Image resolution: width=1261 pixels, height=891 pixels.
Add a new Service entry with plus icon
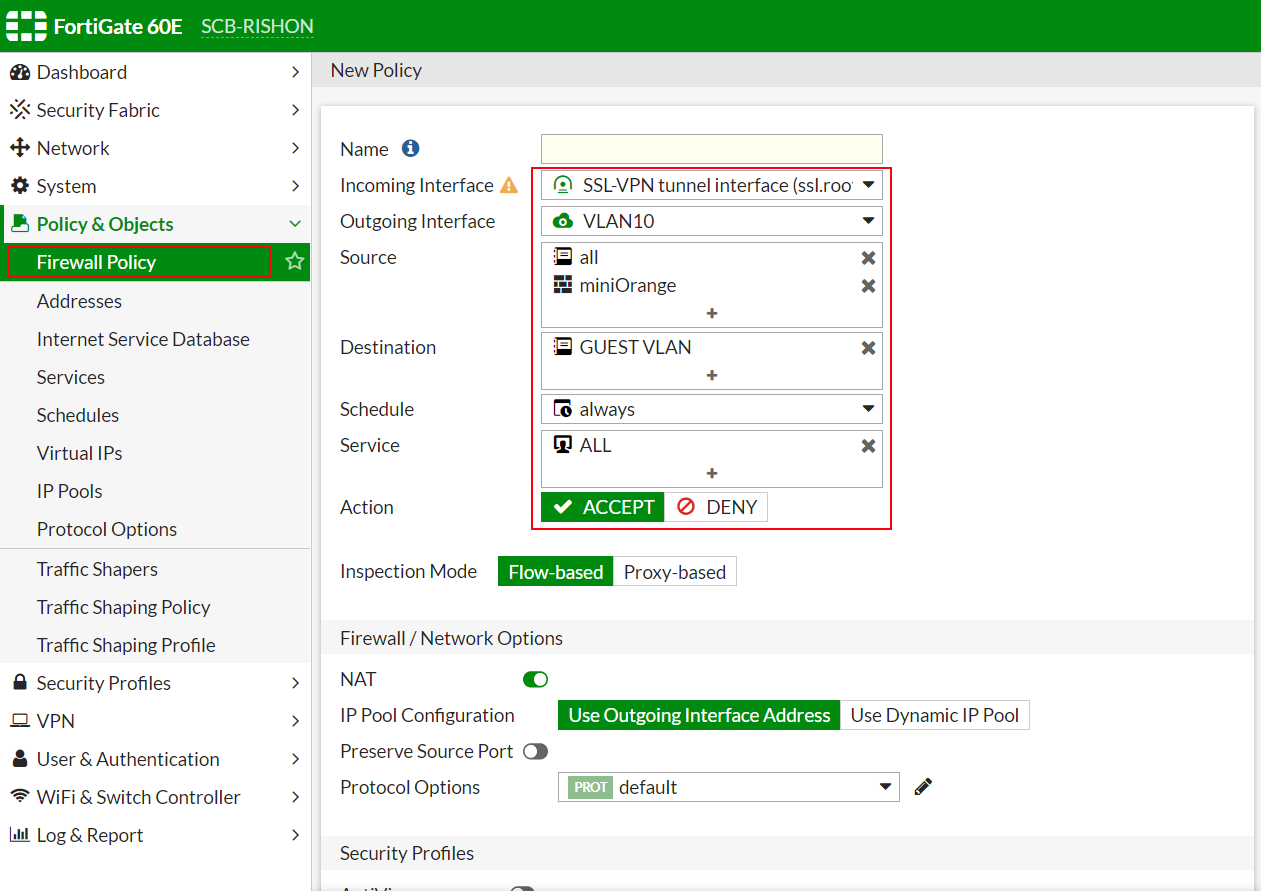(x=711, y=473)
